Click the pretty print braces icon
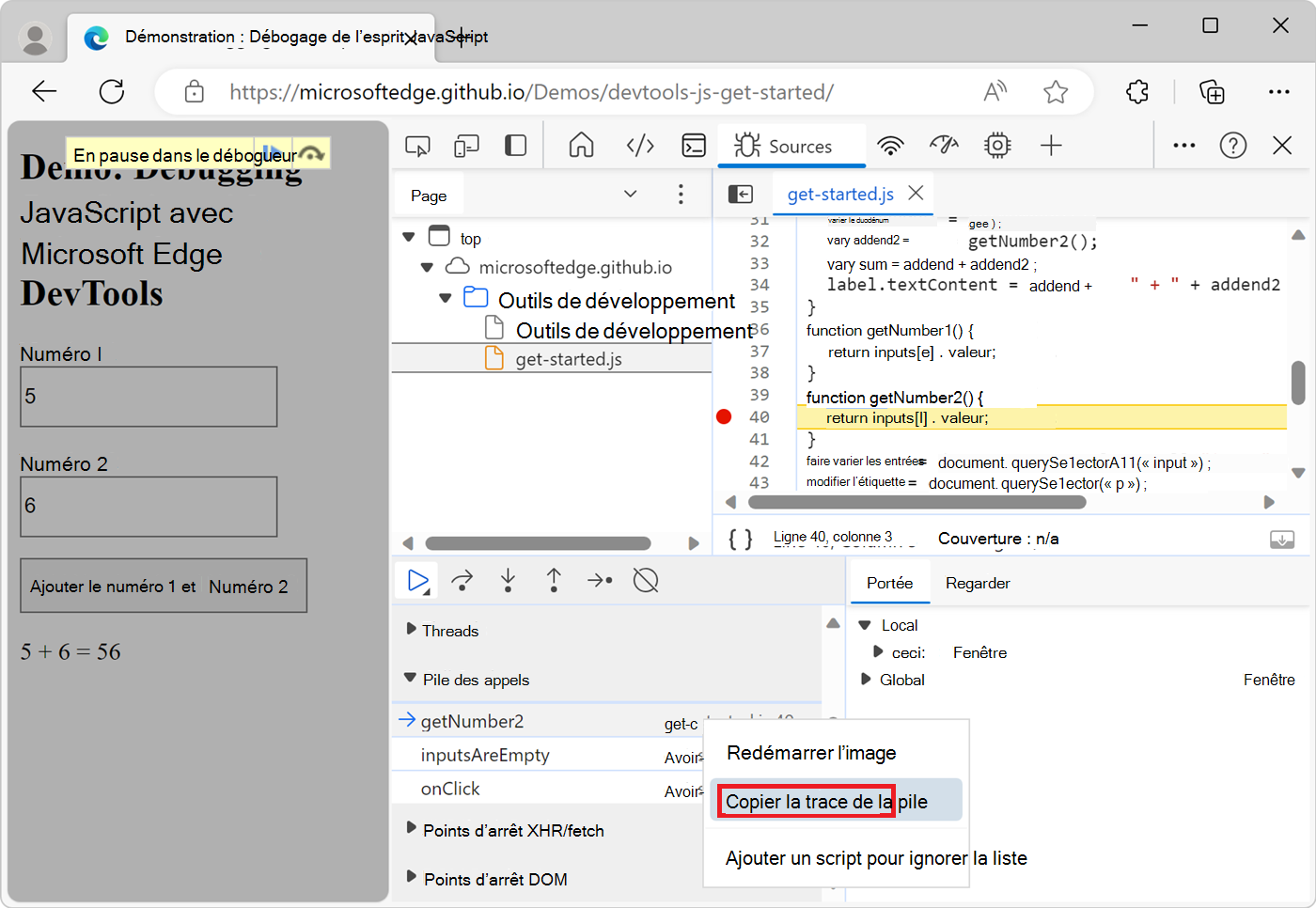This screenshot has width=1316, height=908. tap(741, 539)
